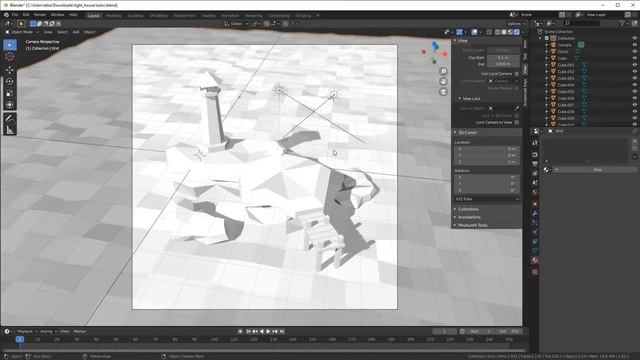Switch to the Modeling workspace tab
The width and height of the screenshot is (640, 360).
(x=113, y=16)
